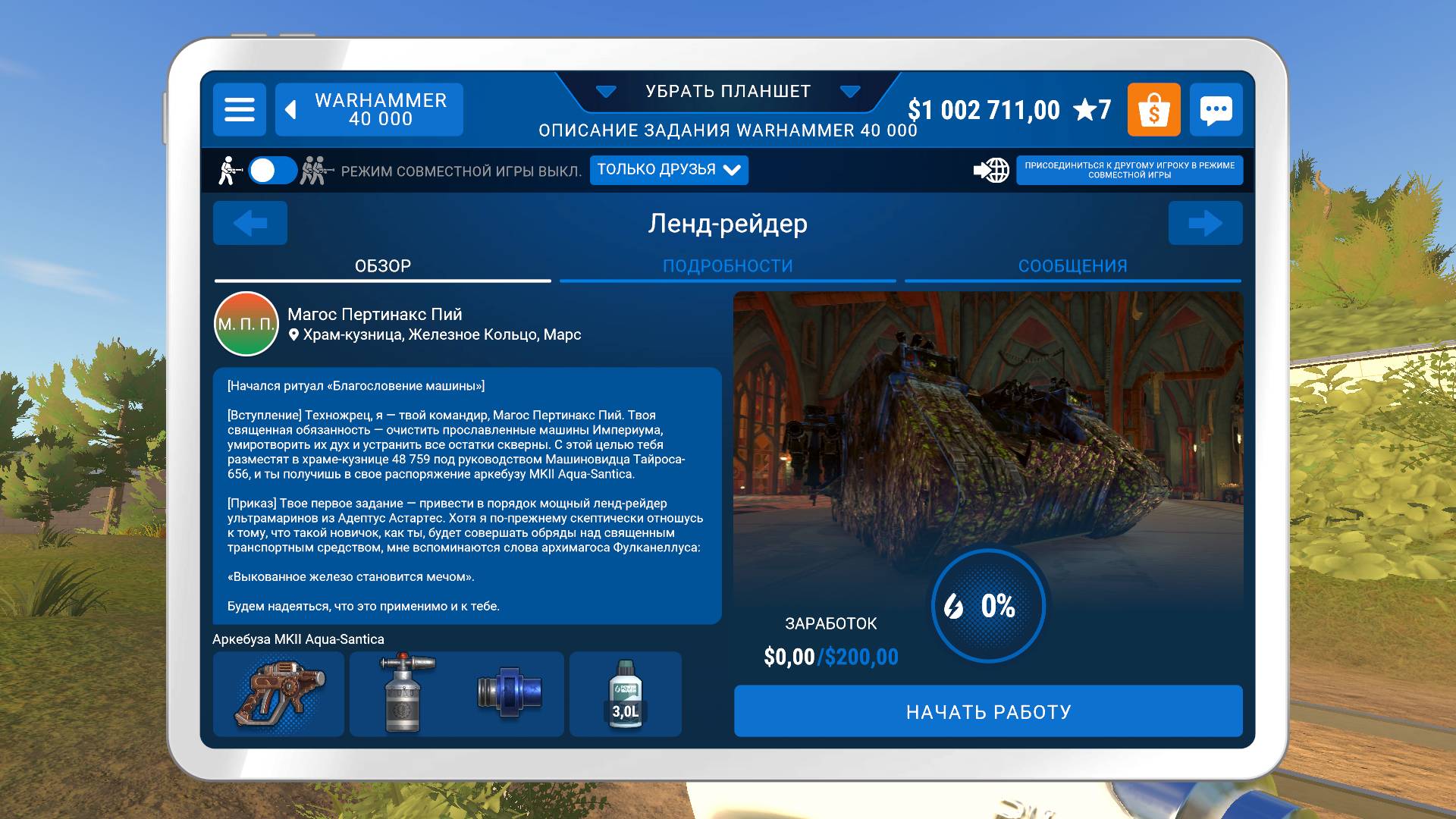Toggle co-op mode switch on

(x=272, y=171)
